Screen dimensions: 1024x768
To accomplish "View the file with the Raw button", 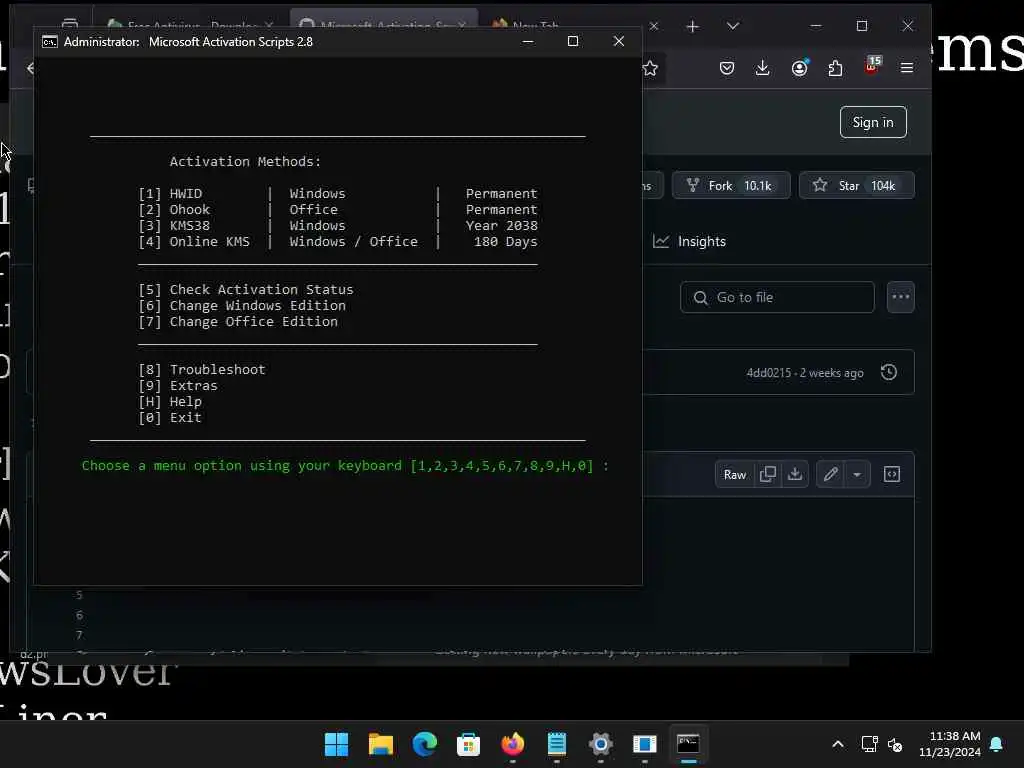I will click(x=735, y=475).
